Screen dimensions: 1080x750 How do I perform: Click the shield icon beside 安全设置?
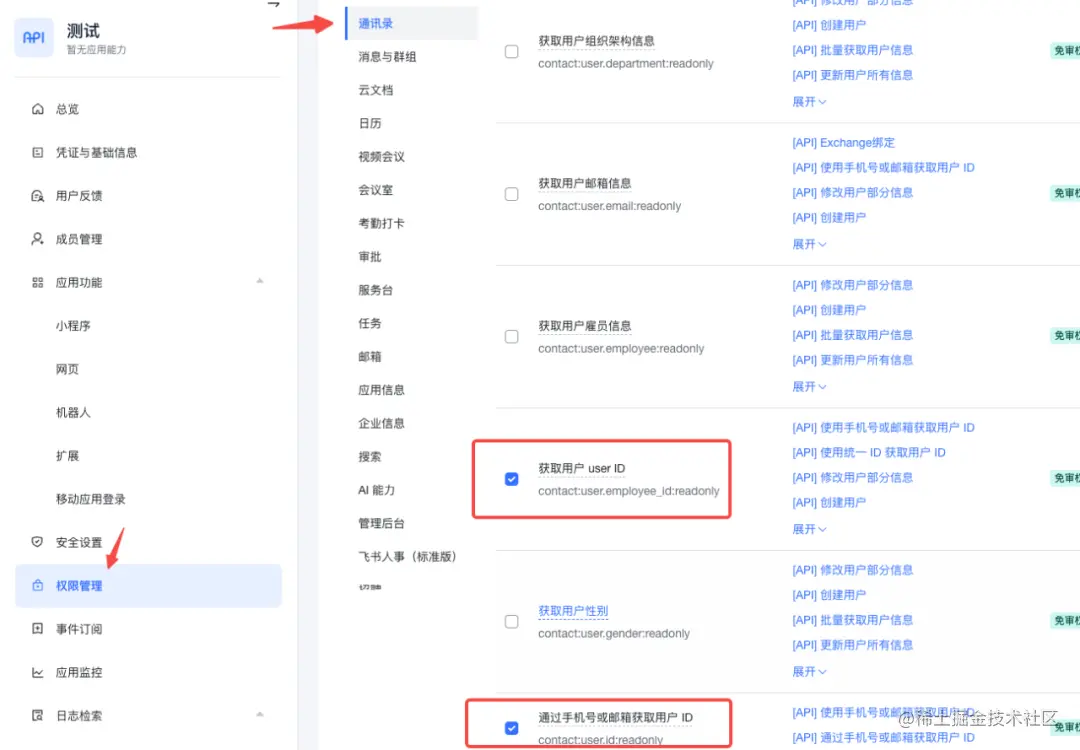click(x=38, y=542)
